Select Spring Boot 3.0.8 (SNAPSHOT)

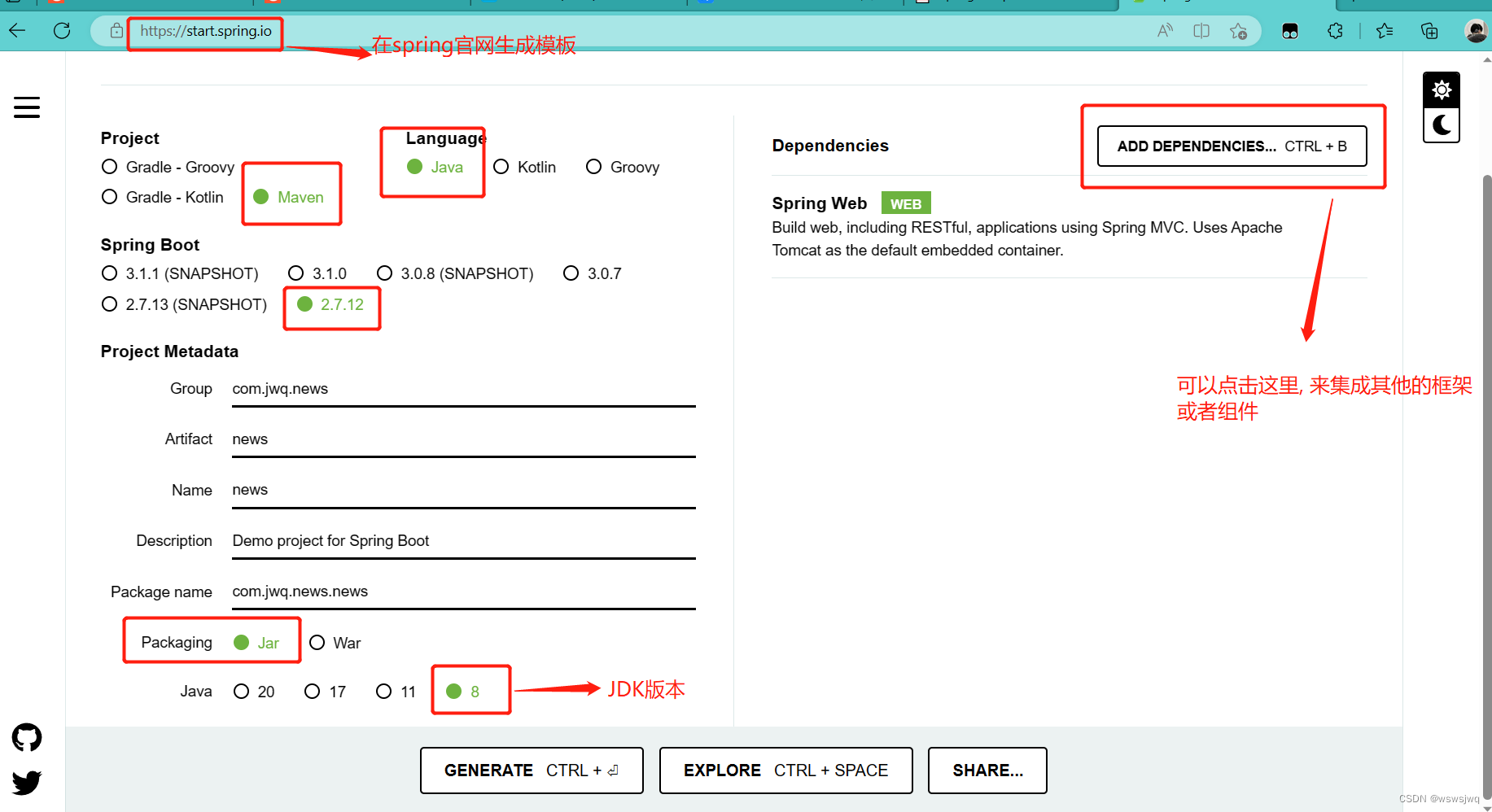(x=455, y=273)
